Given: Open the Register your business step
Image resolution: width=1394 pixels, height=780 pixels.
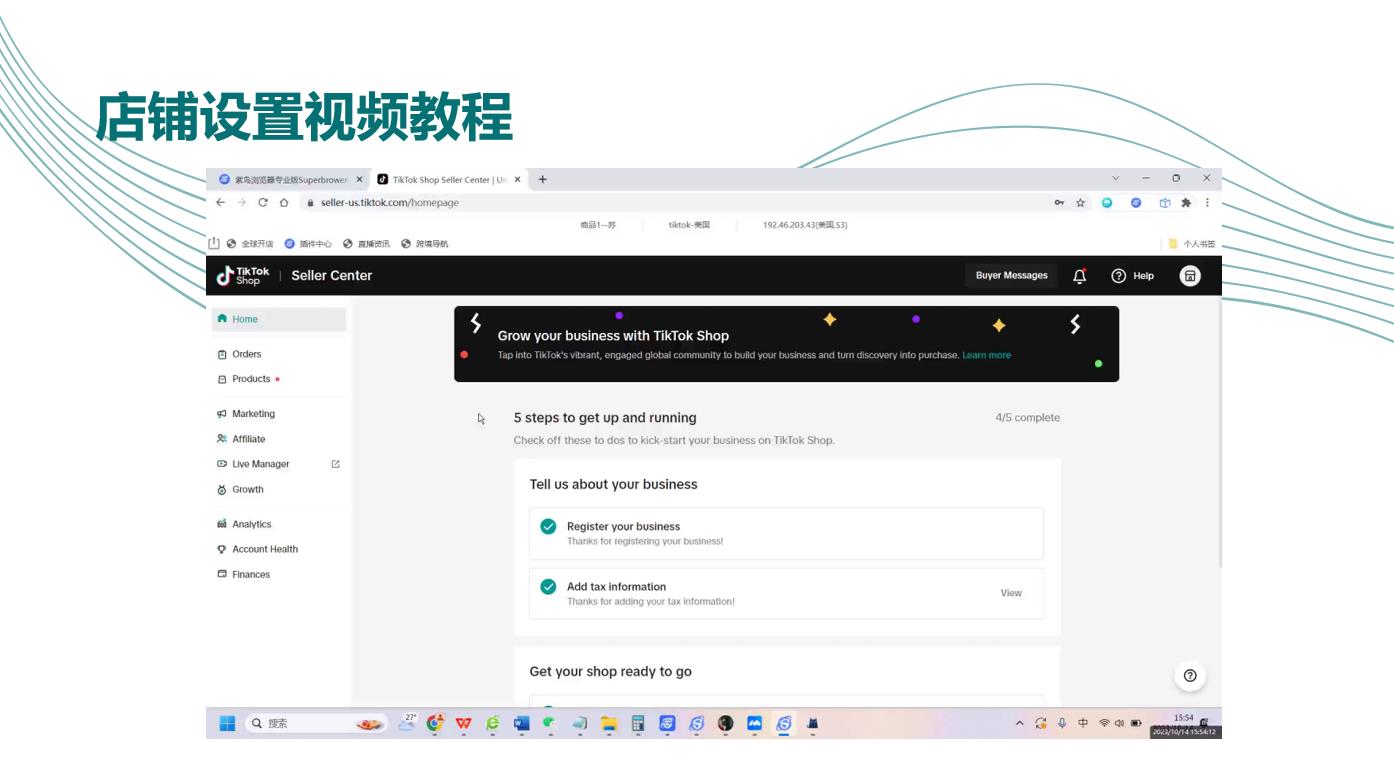Looking at the screenshot, I should pos(786,533).
